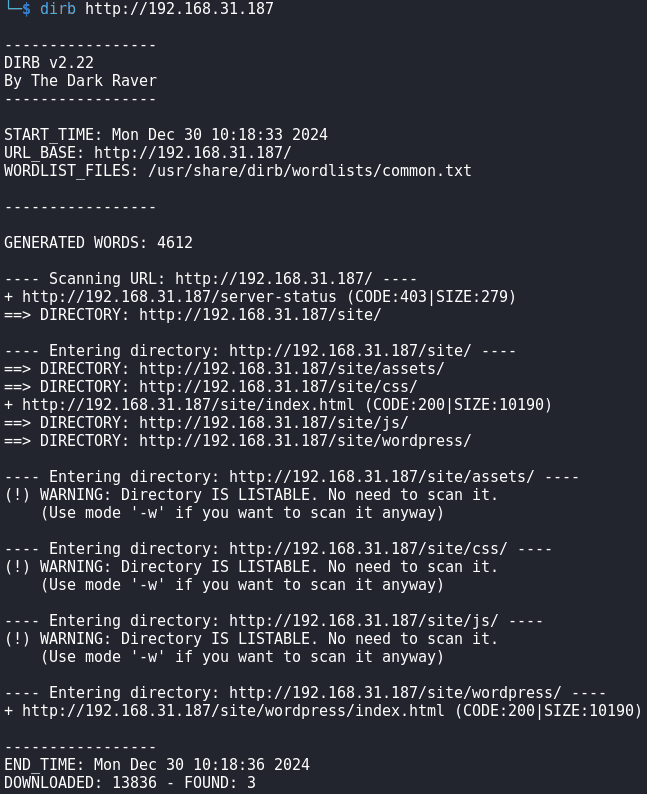Click the target URL on the command line

[179, 9]
